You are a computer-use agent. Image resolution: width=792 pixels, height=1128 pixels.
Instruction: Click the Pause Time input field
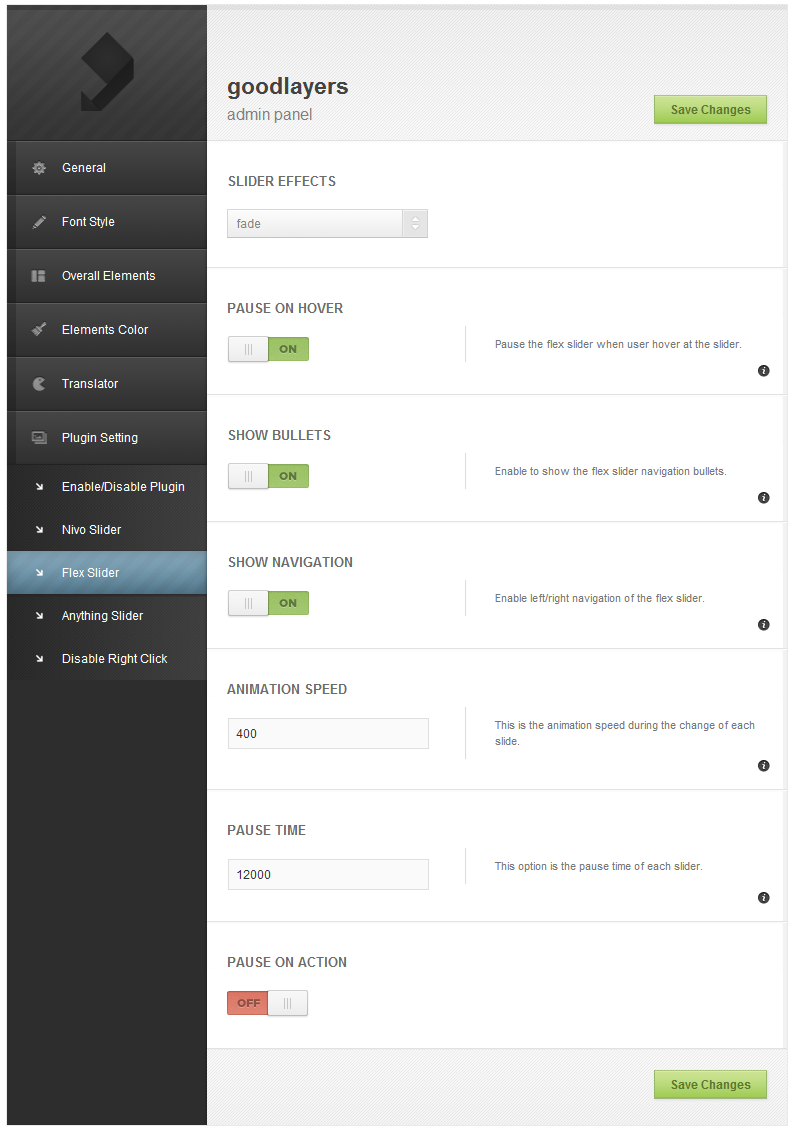328,875
